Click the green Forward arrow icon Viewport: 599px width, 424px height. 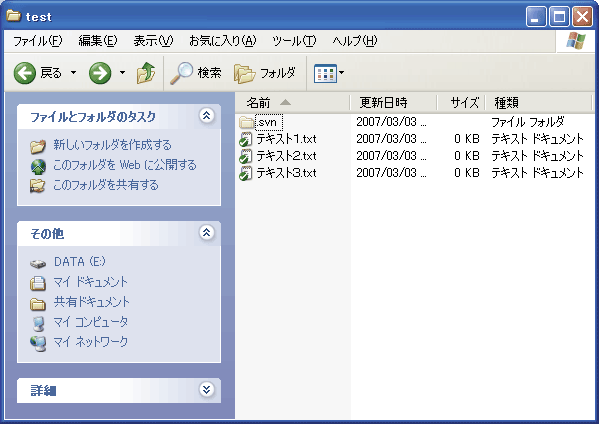click(100, 73)
